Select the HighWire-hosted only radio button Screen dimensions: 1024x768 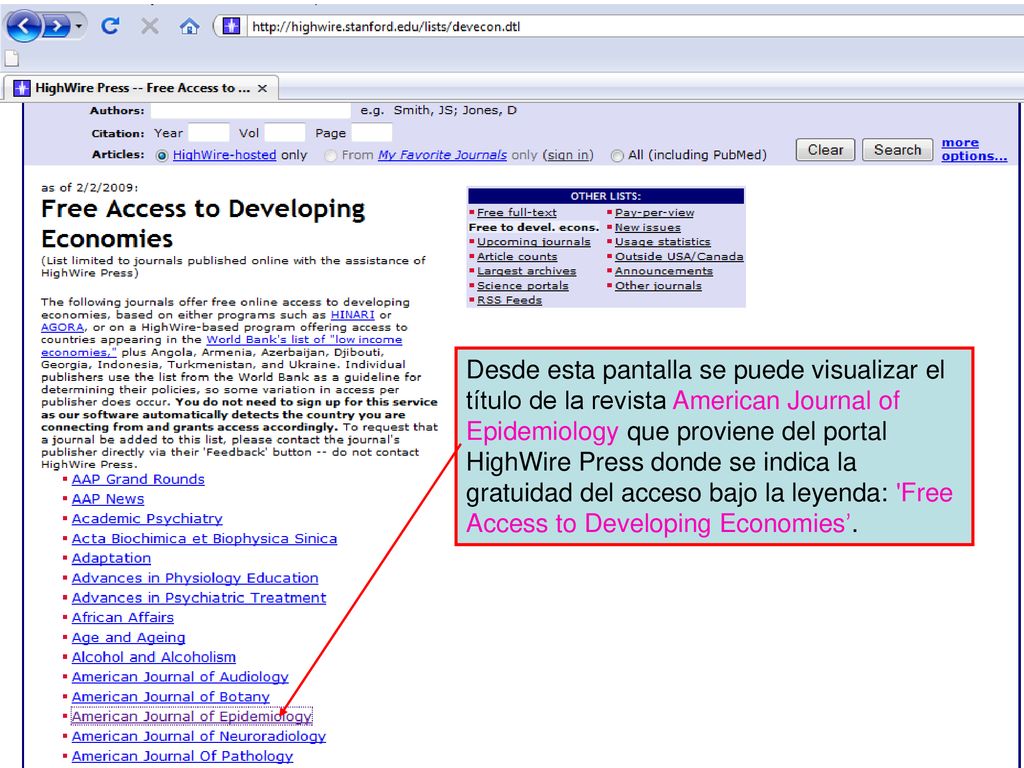161,155
